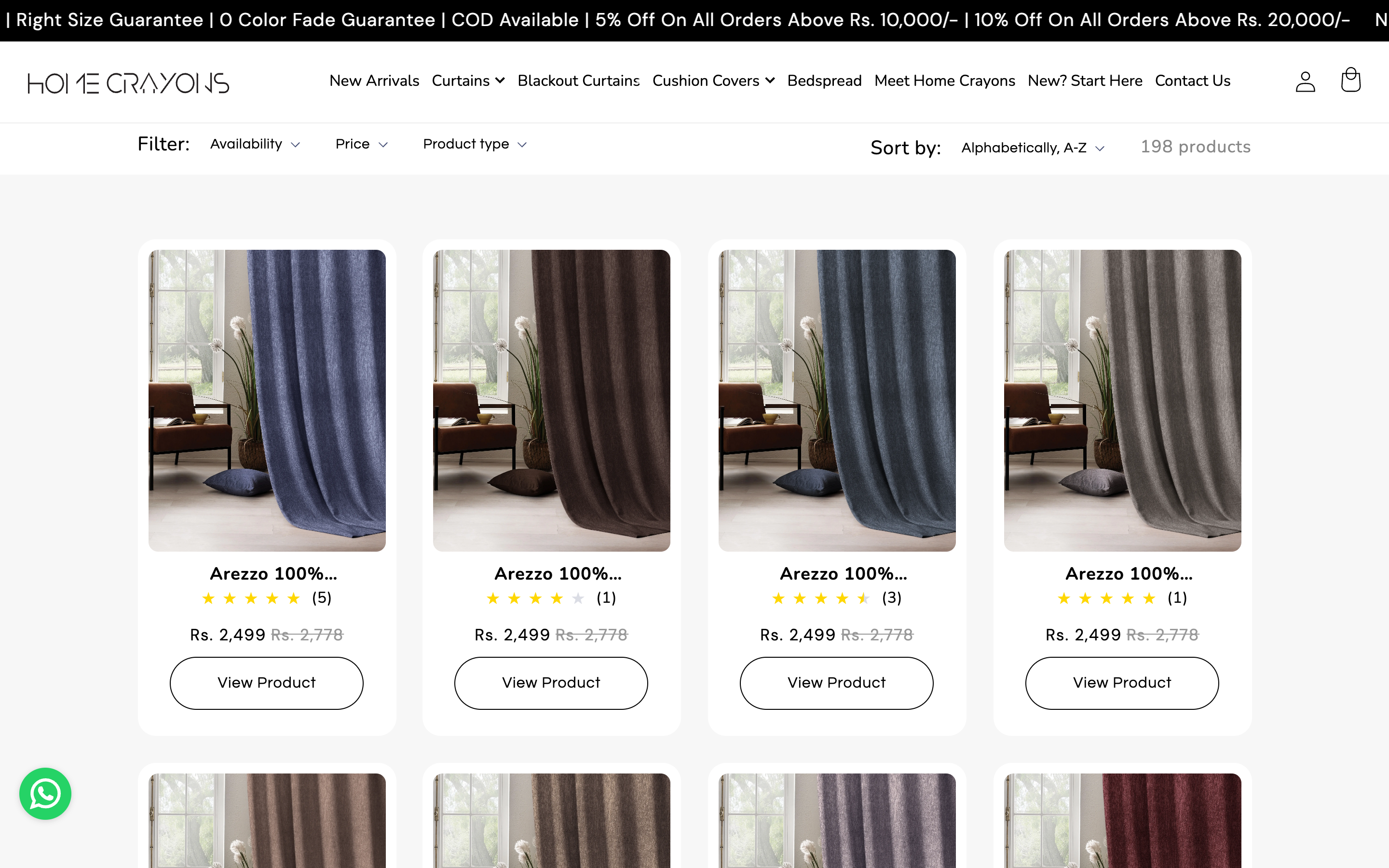1389x868 pixels.
Task: Open the shopping cart icon
Action: tap(1350, 81)
